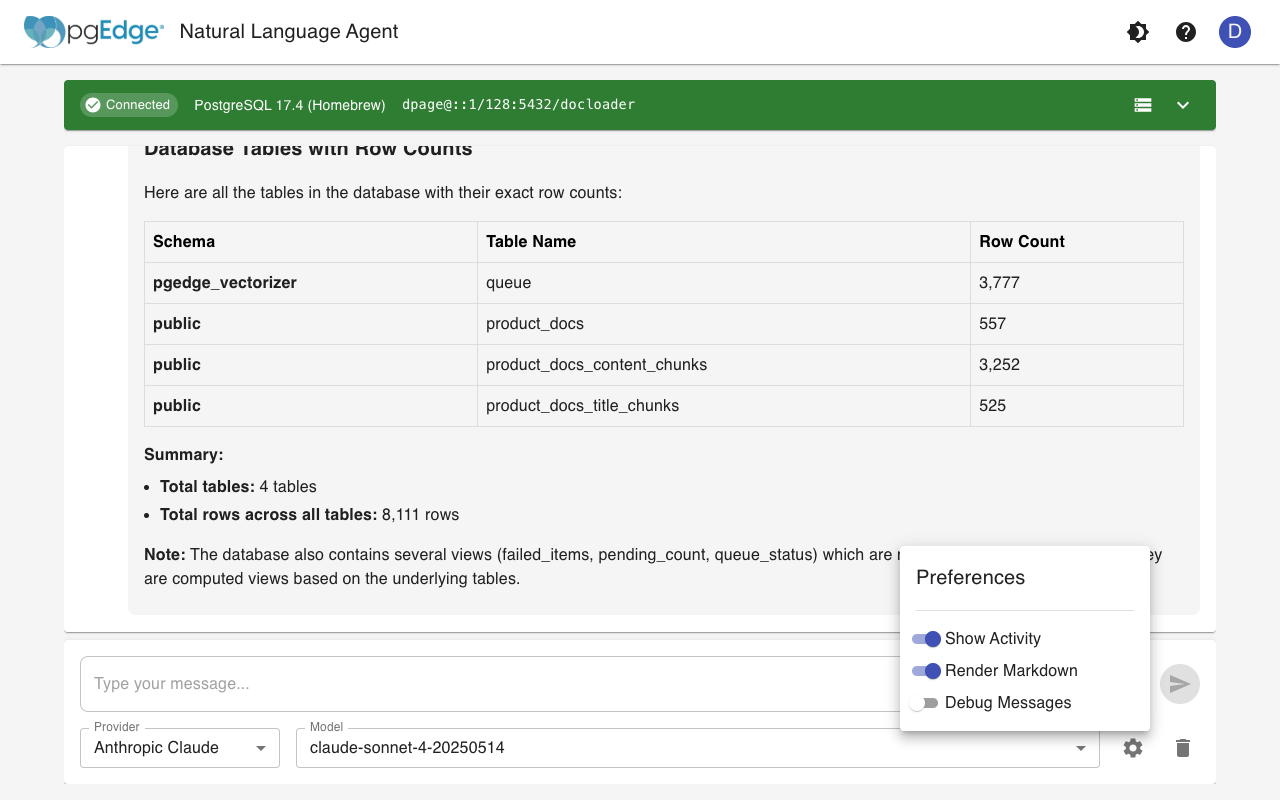Click the product_docs_content_chunks table cell

pyautogui.click(x=596, y=365)
